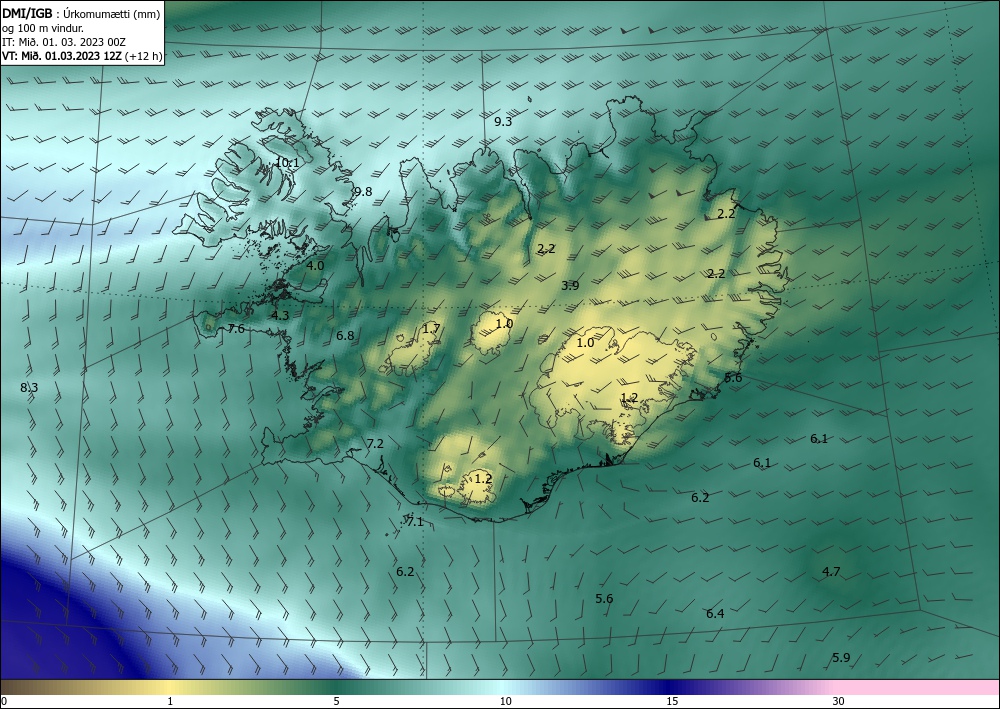Screen dimensions: 1000x709
Task: Select the 'IT: Mið. 01. 03. 2023 00Z' line
Action: pos(64,42)
